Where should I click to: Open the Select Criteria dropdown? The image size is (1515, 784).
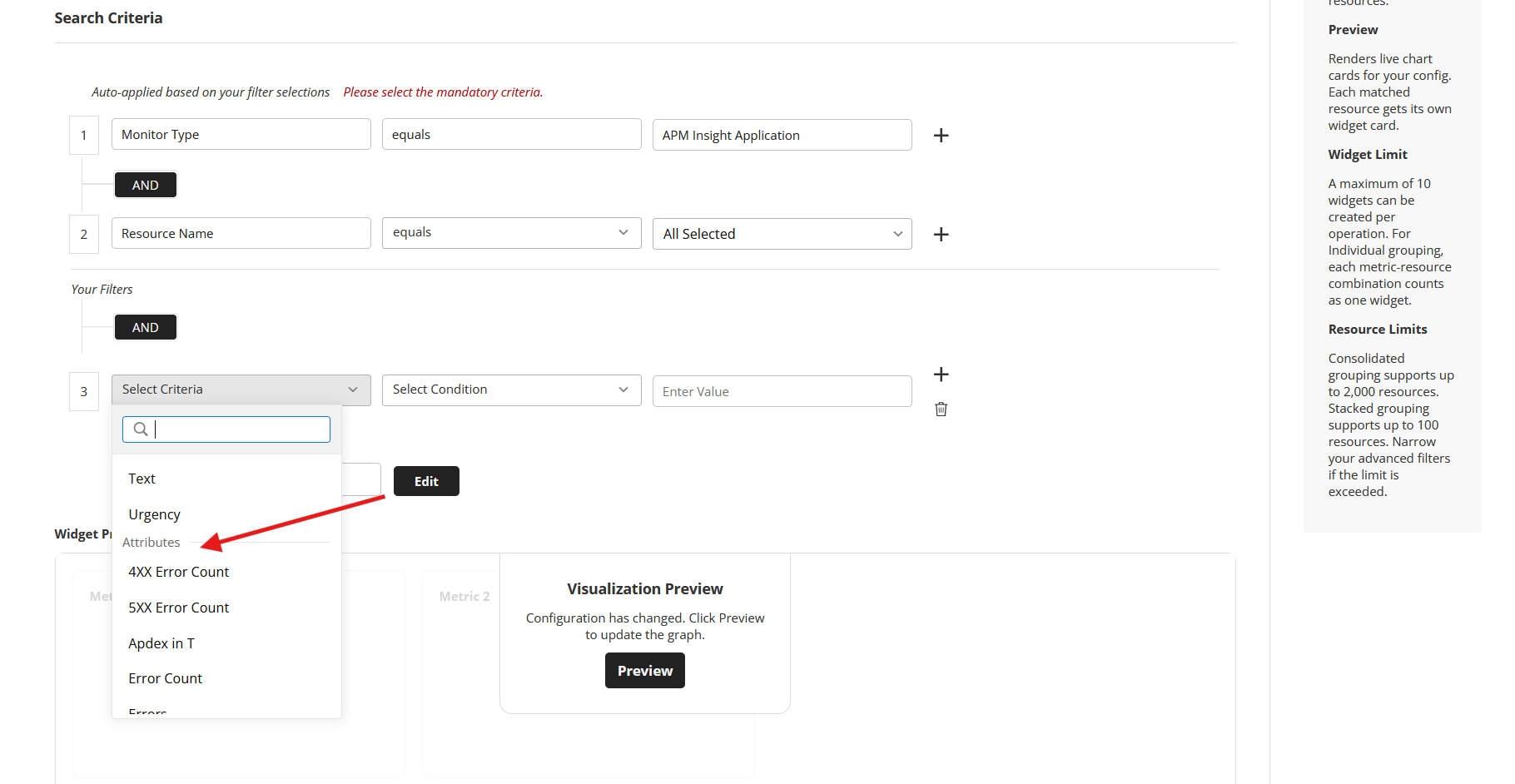click(241, 390)
